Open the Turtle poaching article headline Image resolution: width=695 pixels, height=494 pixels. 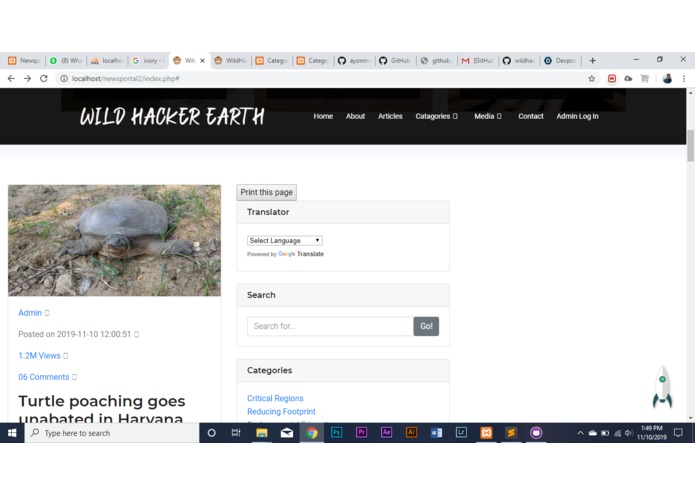[102, 408]
